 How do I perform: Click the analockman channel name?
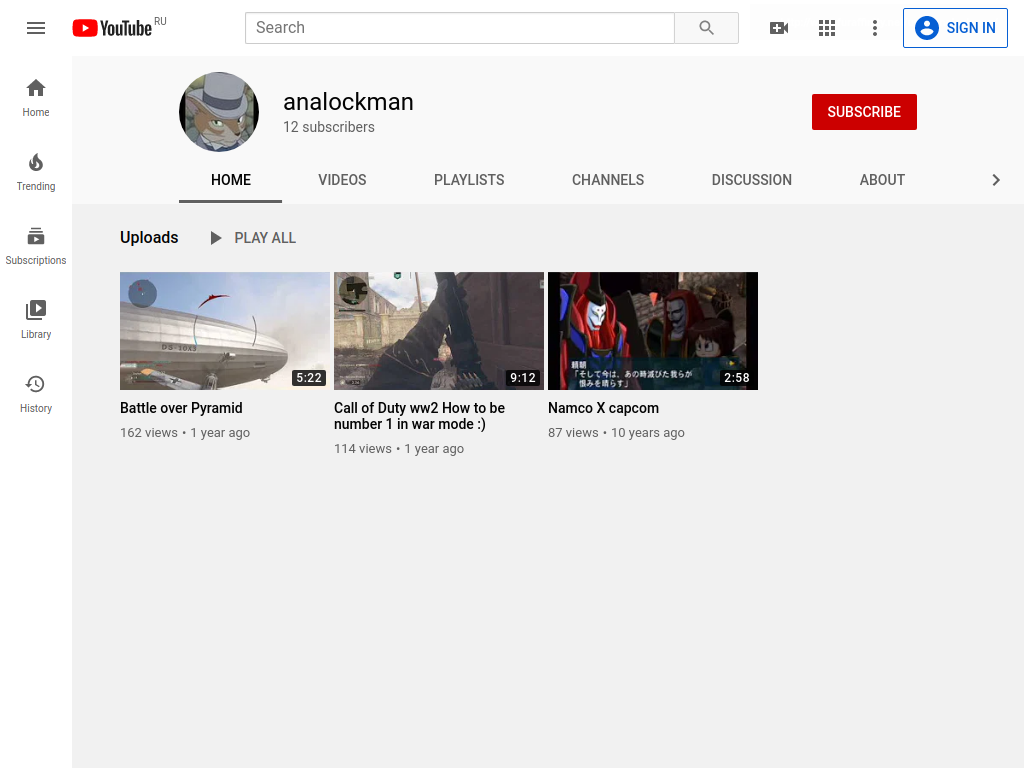tap(348, 102)
